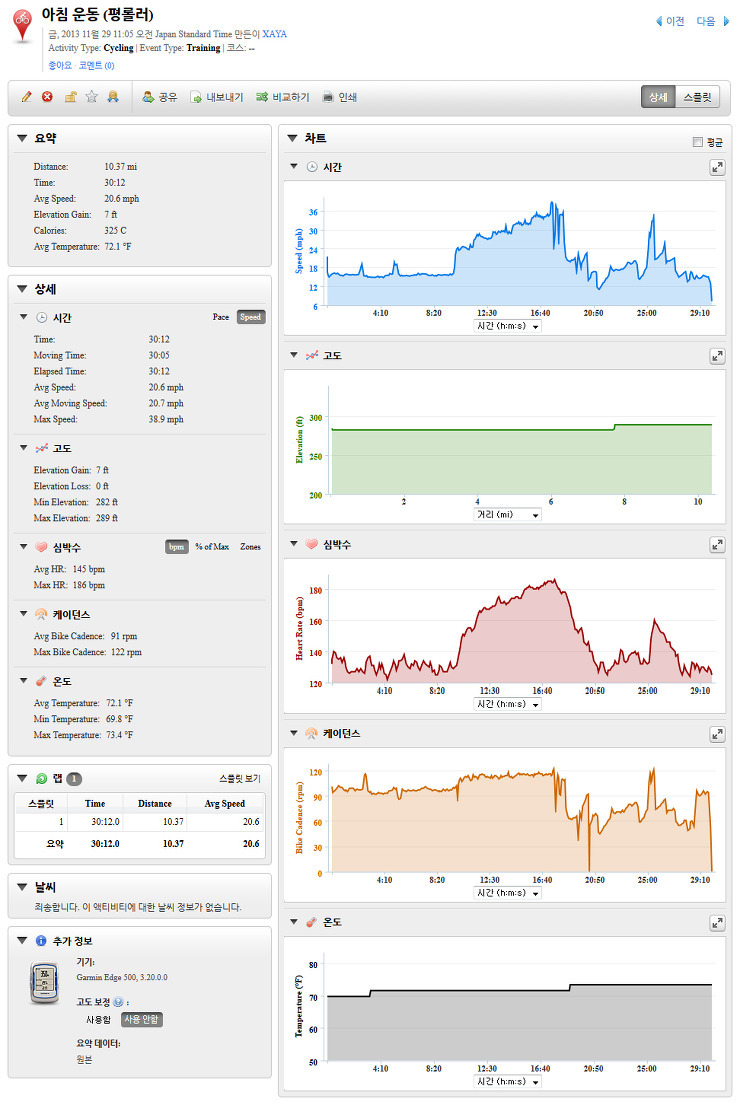The width and height of the screenshot is (740, 1105).
Task: Click the heart icon in 심박수 chart header
Action: (x=312, y=545)
